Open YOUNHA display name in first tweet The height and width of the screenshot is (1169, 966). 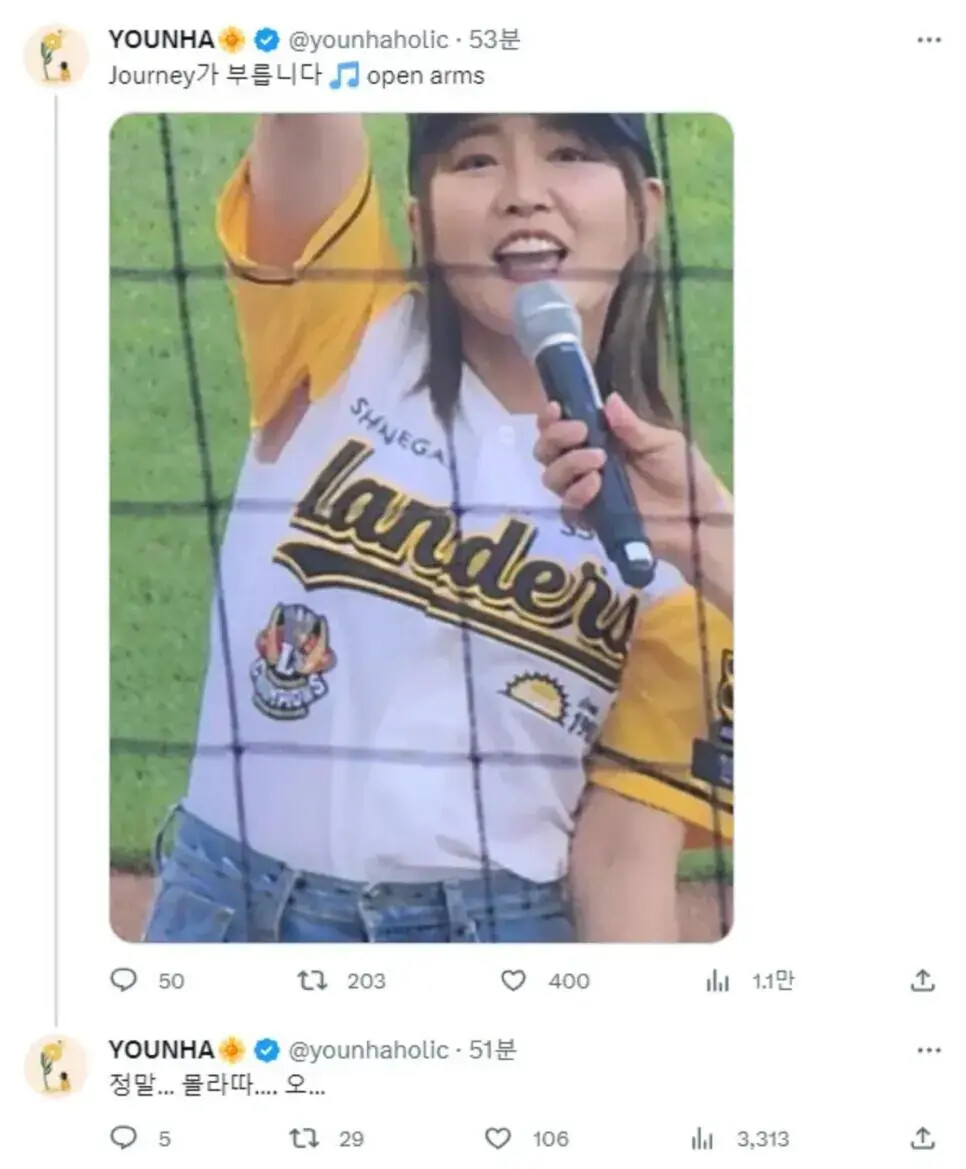pyautogui.click(x=161, y=40)
